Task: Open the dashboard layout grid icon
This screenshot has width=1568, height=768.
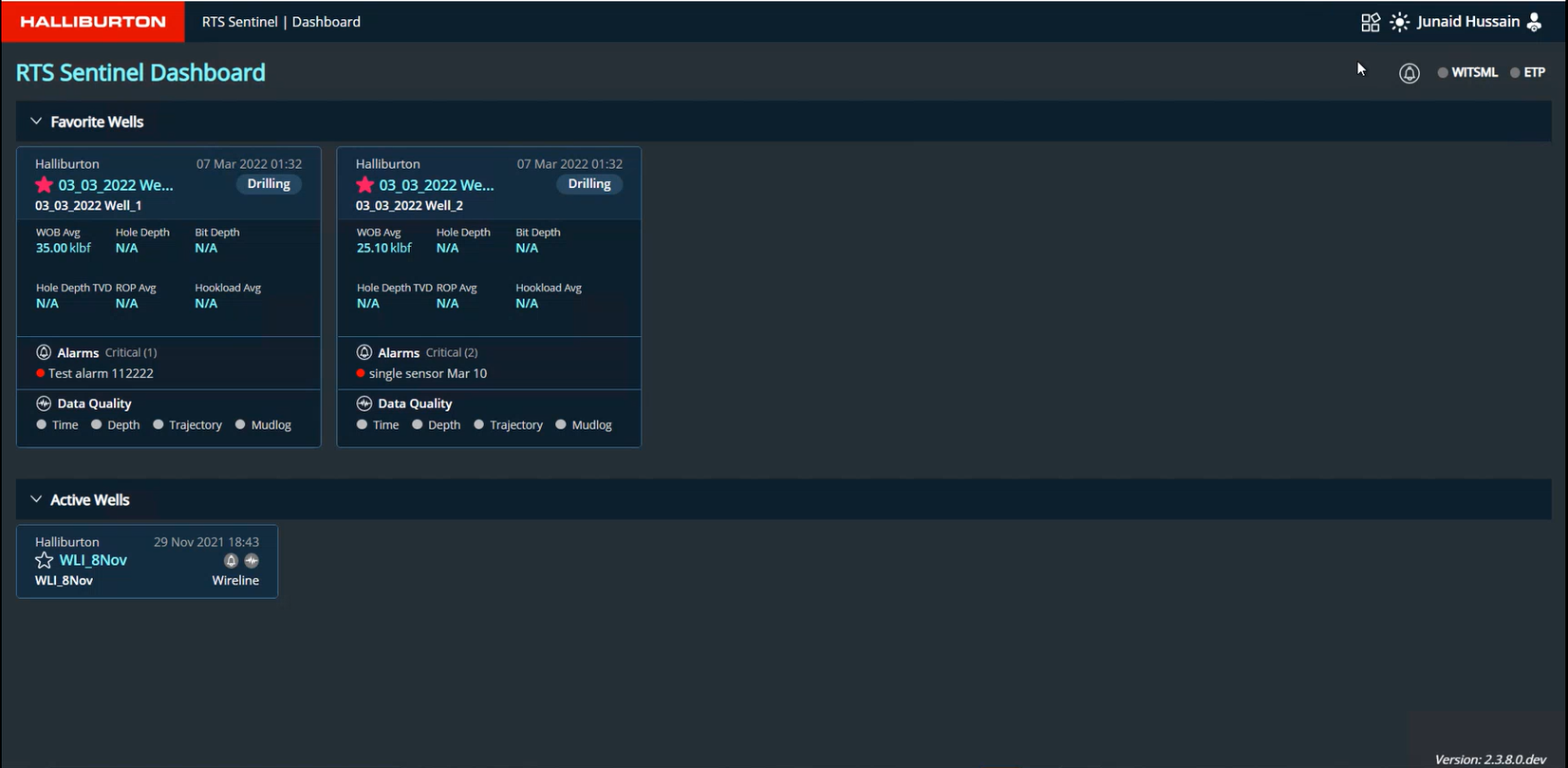Action: click(1370, 22)
